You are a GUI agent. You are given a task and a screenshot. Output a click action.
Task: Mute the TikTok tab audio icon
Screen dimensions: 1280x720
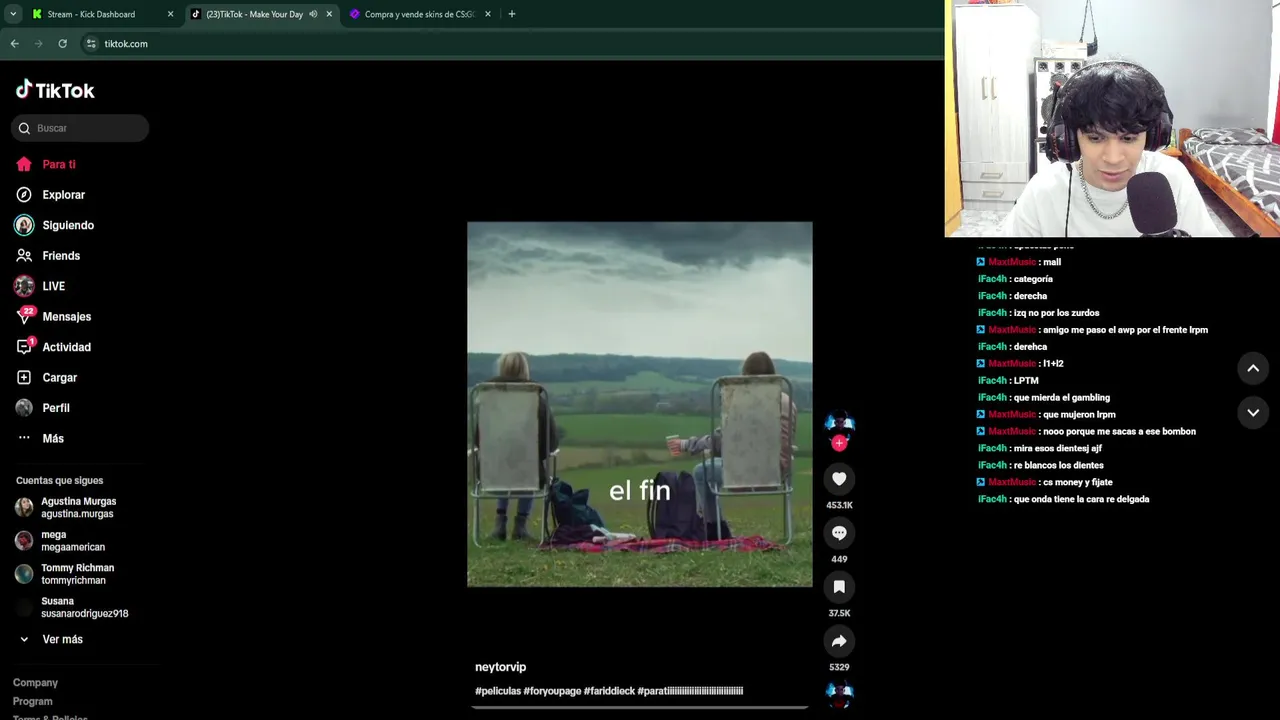pyautogui.click(x=313, y=14)
